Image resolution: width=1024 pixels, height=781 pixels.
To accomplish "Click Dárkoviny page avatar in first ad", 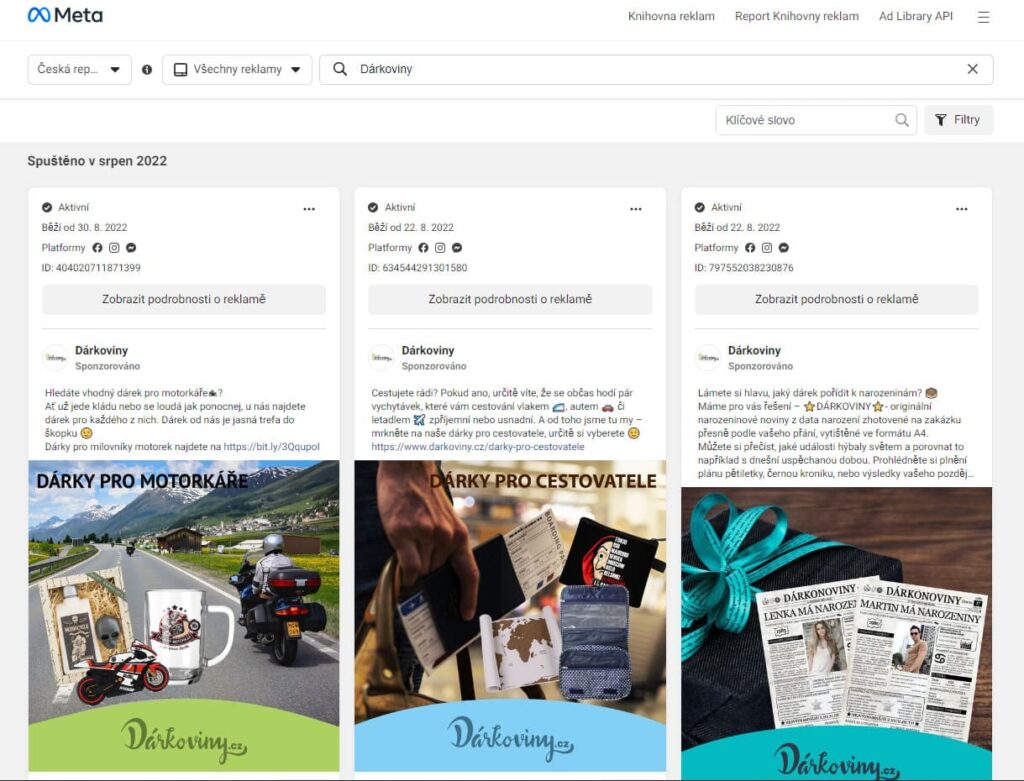I will coord(57,358).
